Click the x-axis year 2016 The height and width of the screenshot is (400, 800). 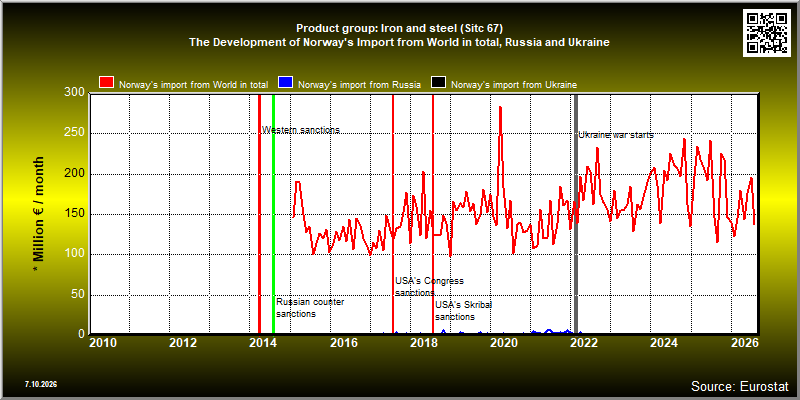[x=343, y=343]
